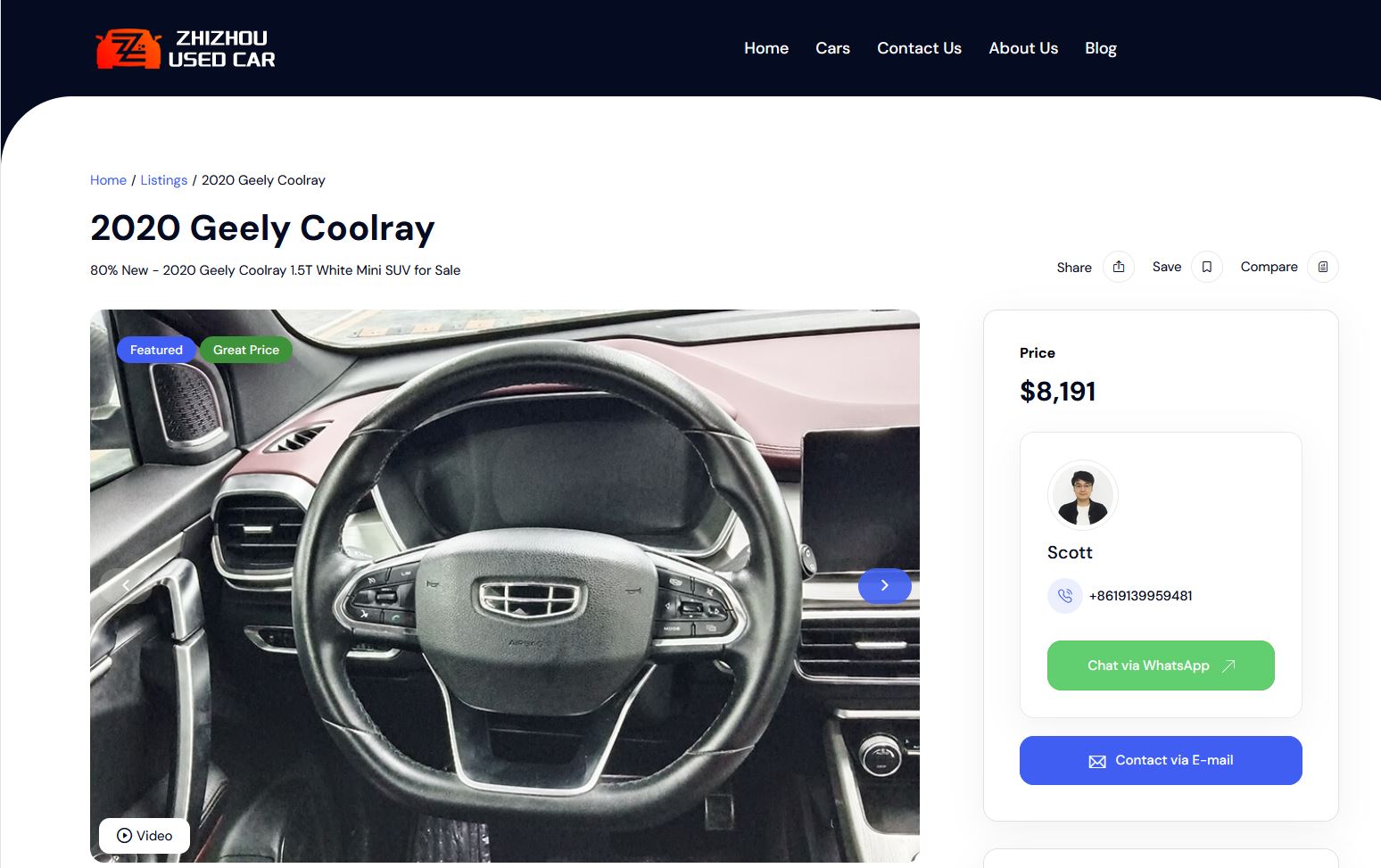Screen dimensions: 1381x868
Task: Play the listing Video
Action: coord(145,835)
